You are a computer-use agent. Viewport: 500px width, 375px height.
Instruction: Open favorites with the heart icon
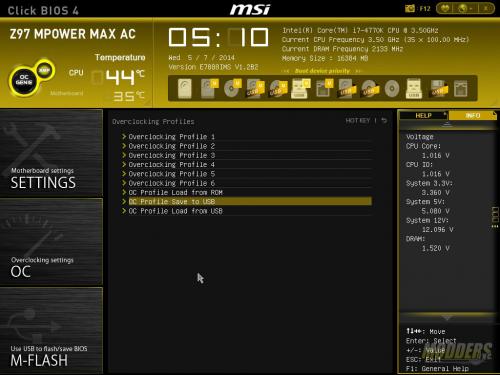[x=446, y=8]
